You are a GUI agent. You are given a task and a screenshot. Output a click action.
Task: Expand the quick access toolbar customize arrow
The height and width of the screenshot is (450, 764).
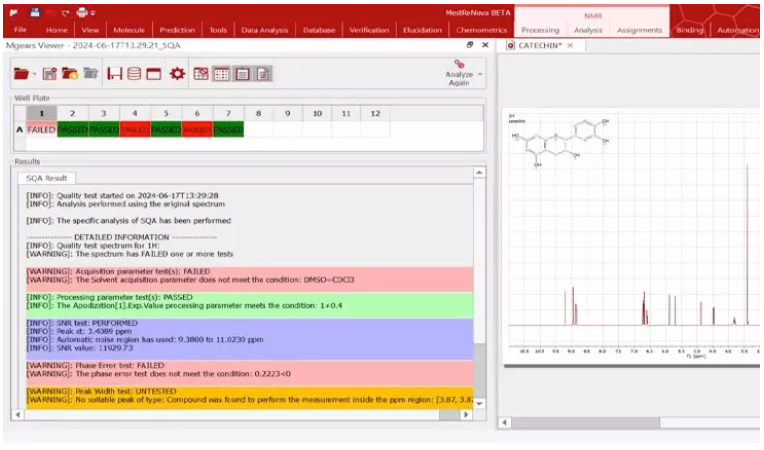pos(93,12)
